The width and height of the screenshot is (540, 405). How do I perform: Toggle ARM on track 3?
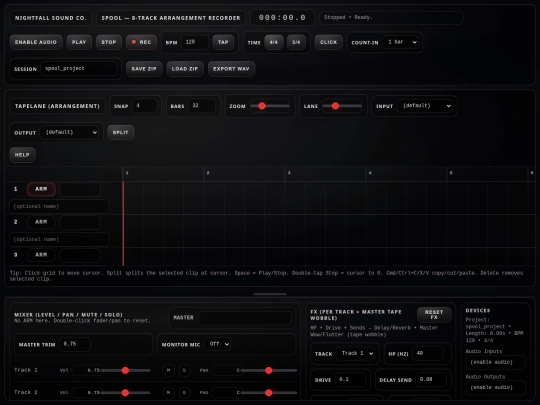click(x=41, y=255)
